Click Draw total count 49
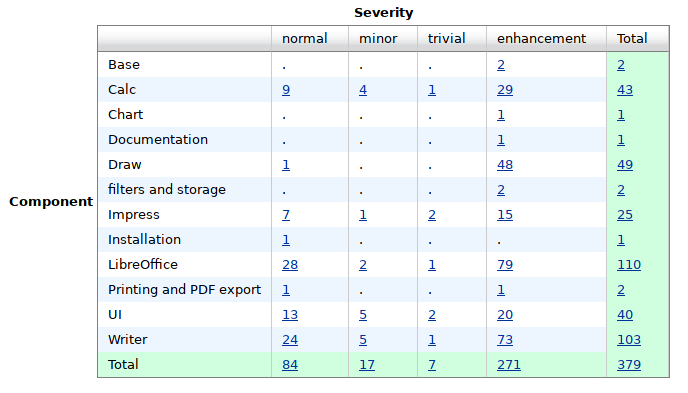Viewport: 688px width, 393px height. (x=625, y=165)
